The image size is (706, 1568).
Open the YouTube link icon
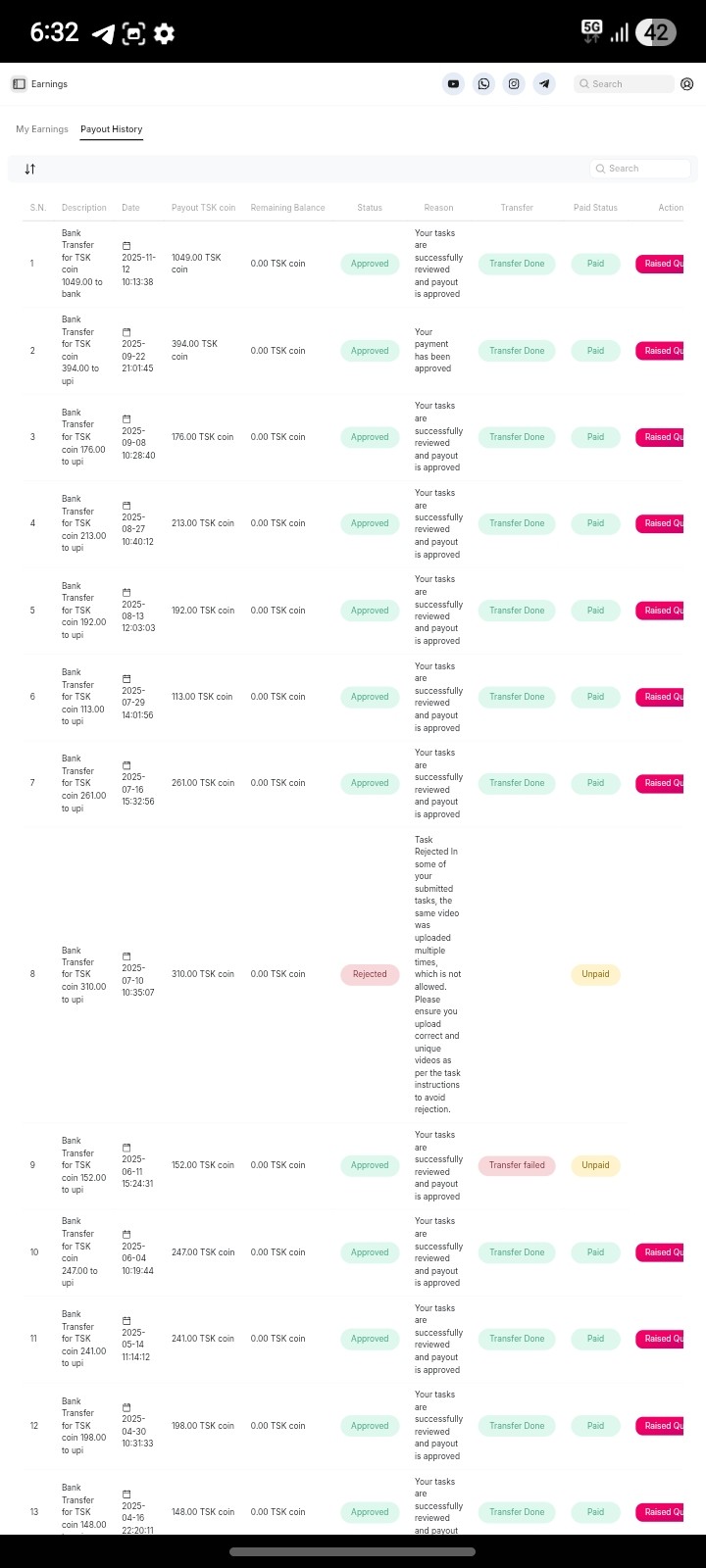point(453,84)
